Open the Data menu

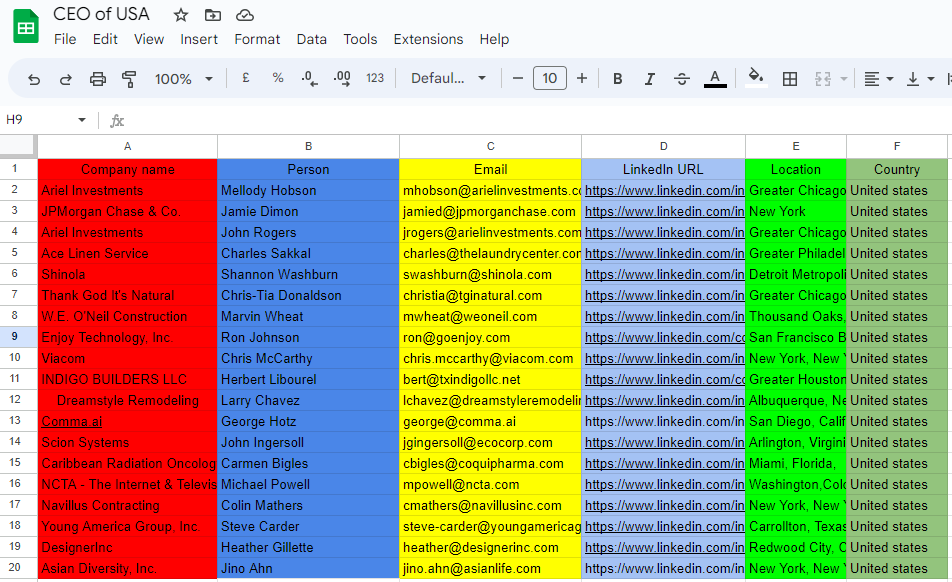[311, 39]
